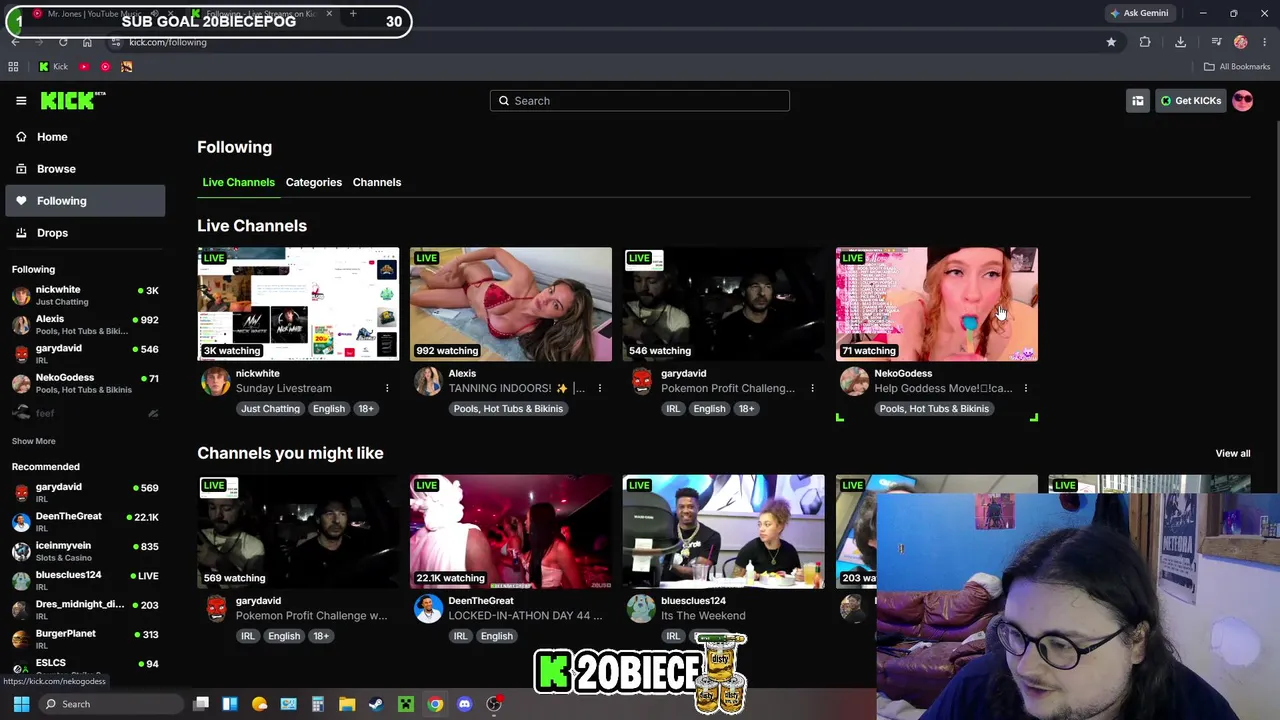Switch to the Live Channels tab
The width and height of the screenshot is (1280, 720).
pyautogui.click(x=238, y=182)
